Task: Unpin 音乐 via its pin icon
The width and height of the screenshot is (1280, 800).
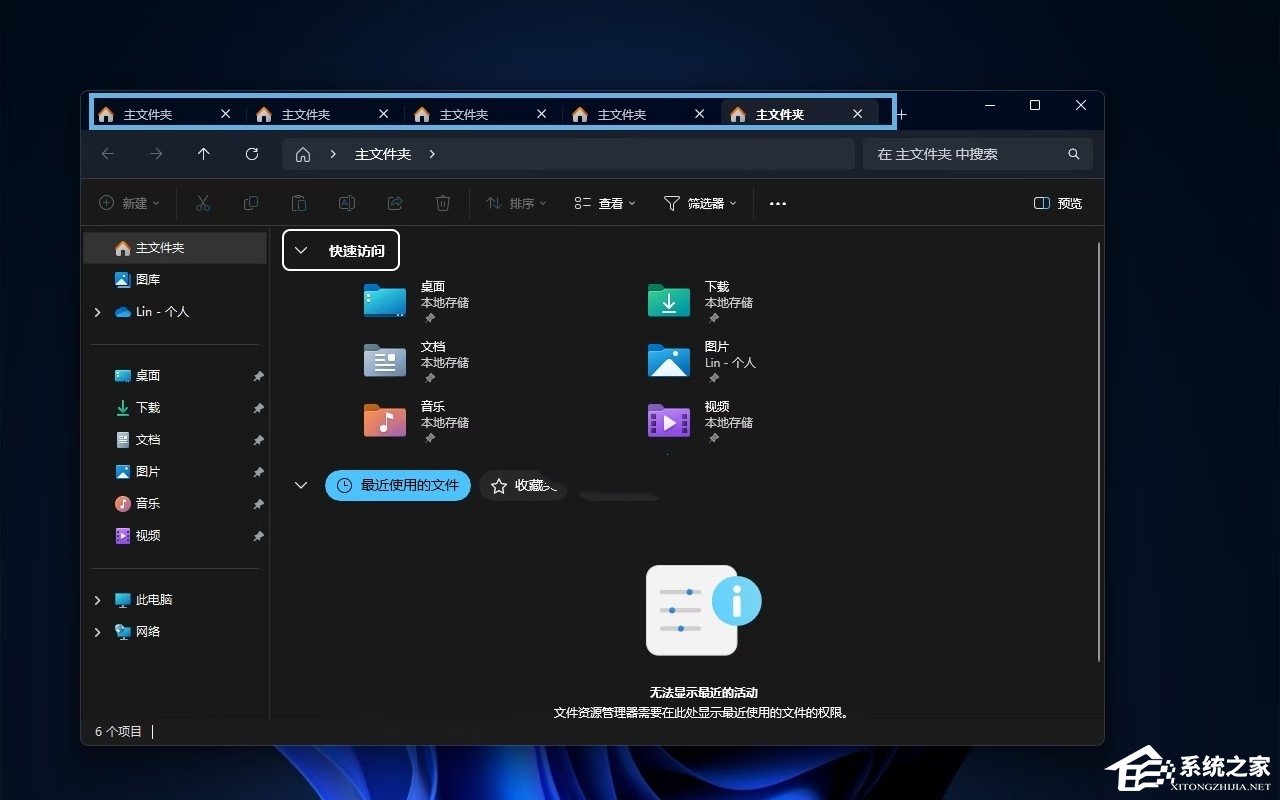Action: (258, 503)
